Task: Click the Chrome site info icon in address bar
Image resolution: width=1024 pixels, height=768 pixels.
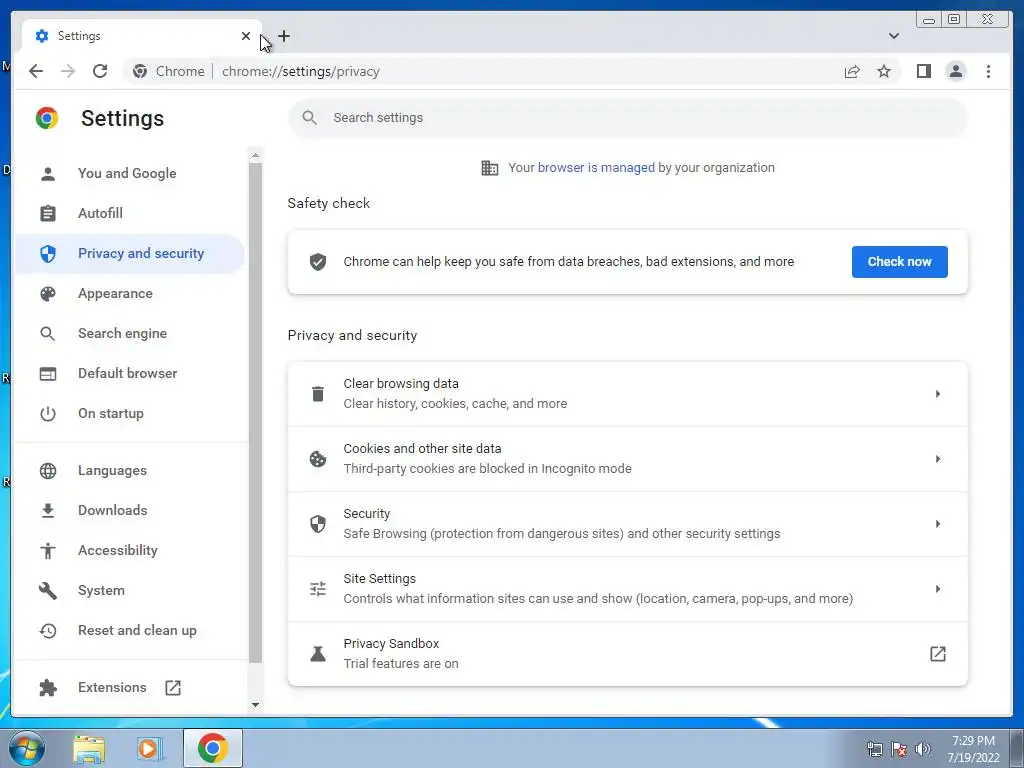Action: click(140, 71)
